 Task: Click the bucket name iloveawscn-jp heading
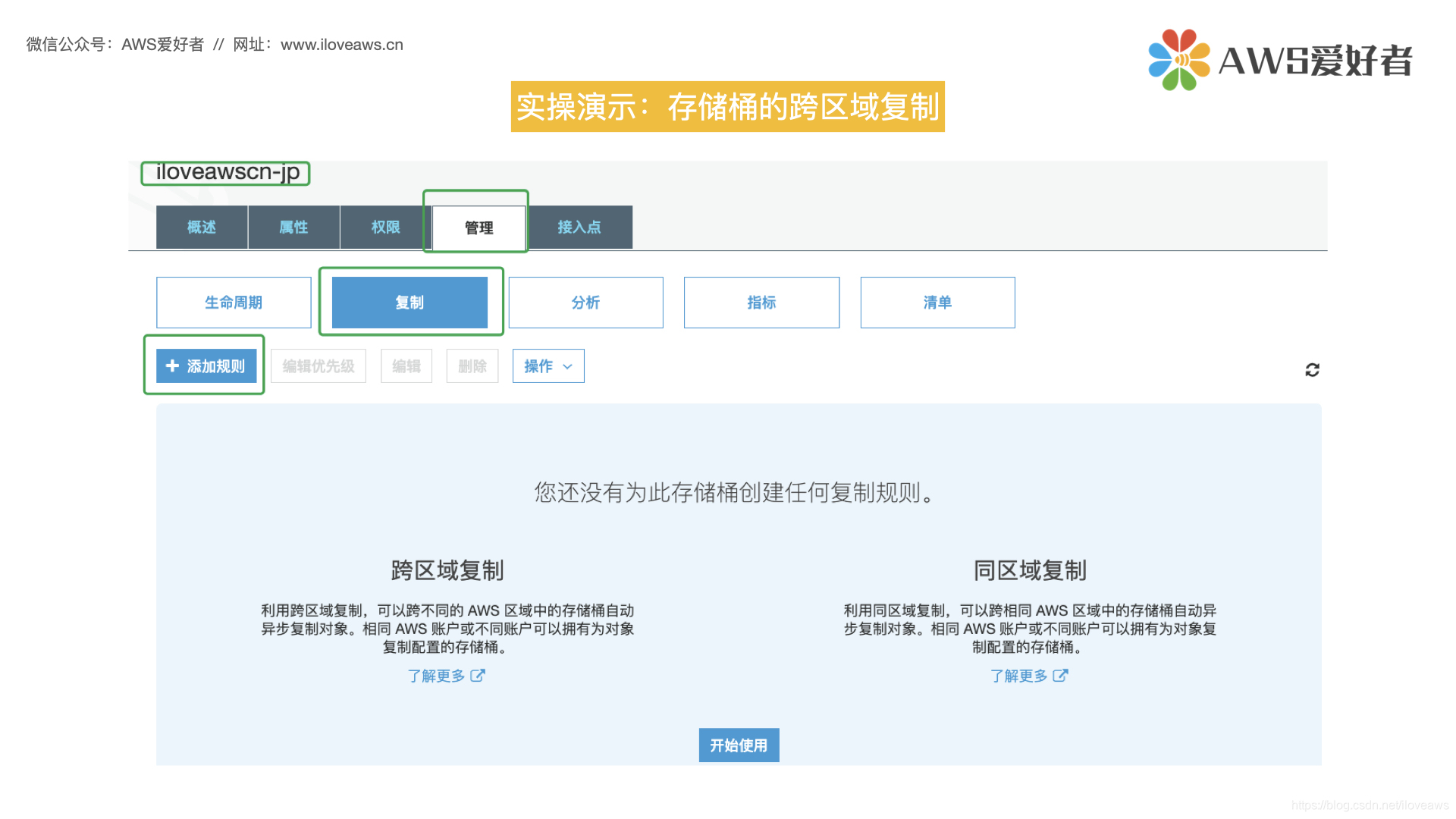click(224, 173)
